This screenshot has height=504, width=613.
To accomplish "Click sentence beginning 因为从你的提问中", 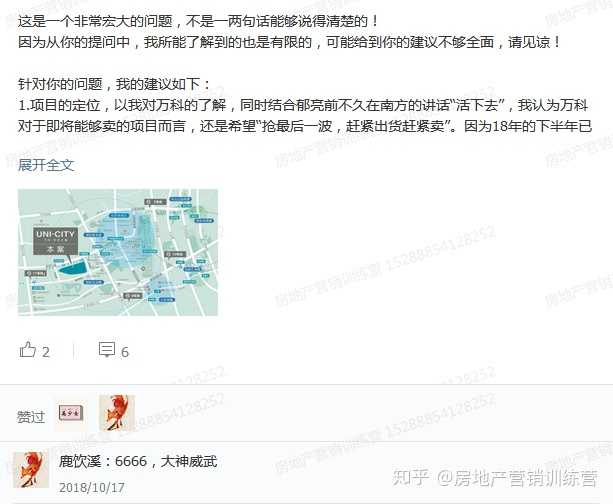I will click(290, 42).
